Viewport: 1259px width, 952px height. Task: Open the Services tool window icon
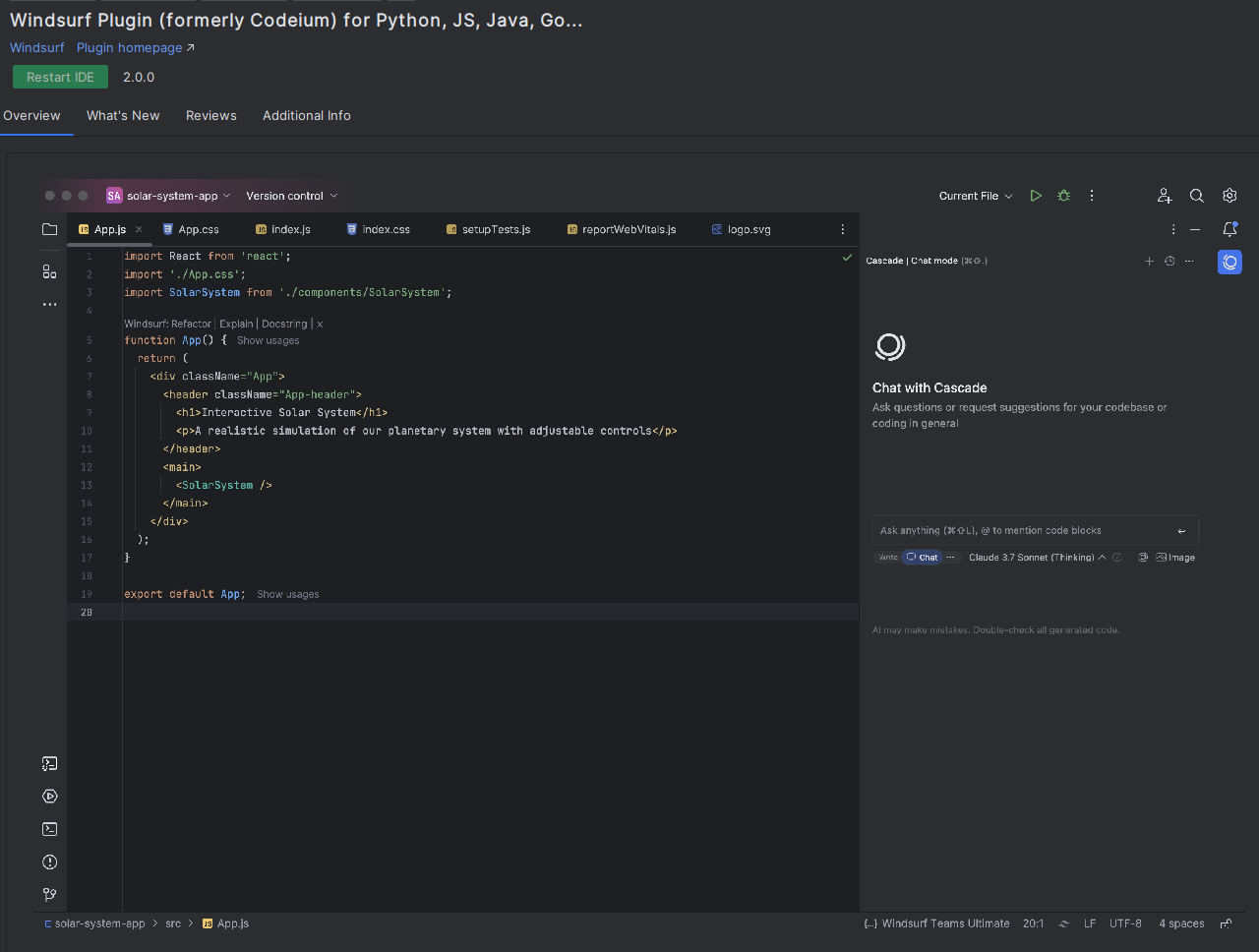pyautogui.click(x=49, y=797)
